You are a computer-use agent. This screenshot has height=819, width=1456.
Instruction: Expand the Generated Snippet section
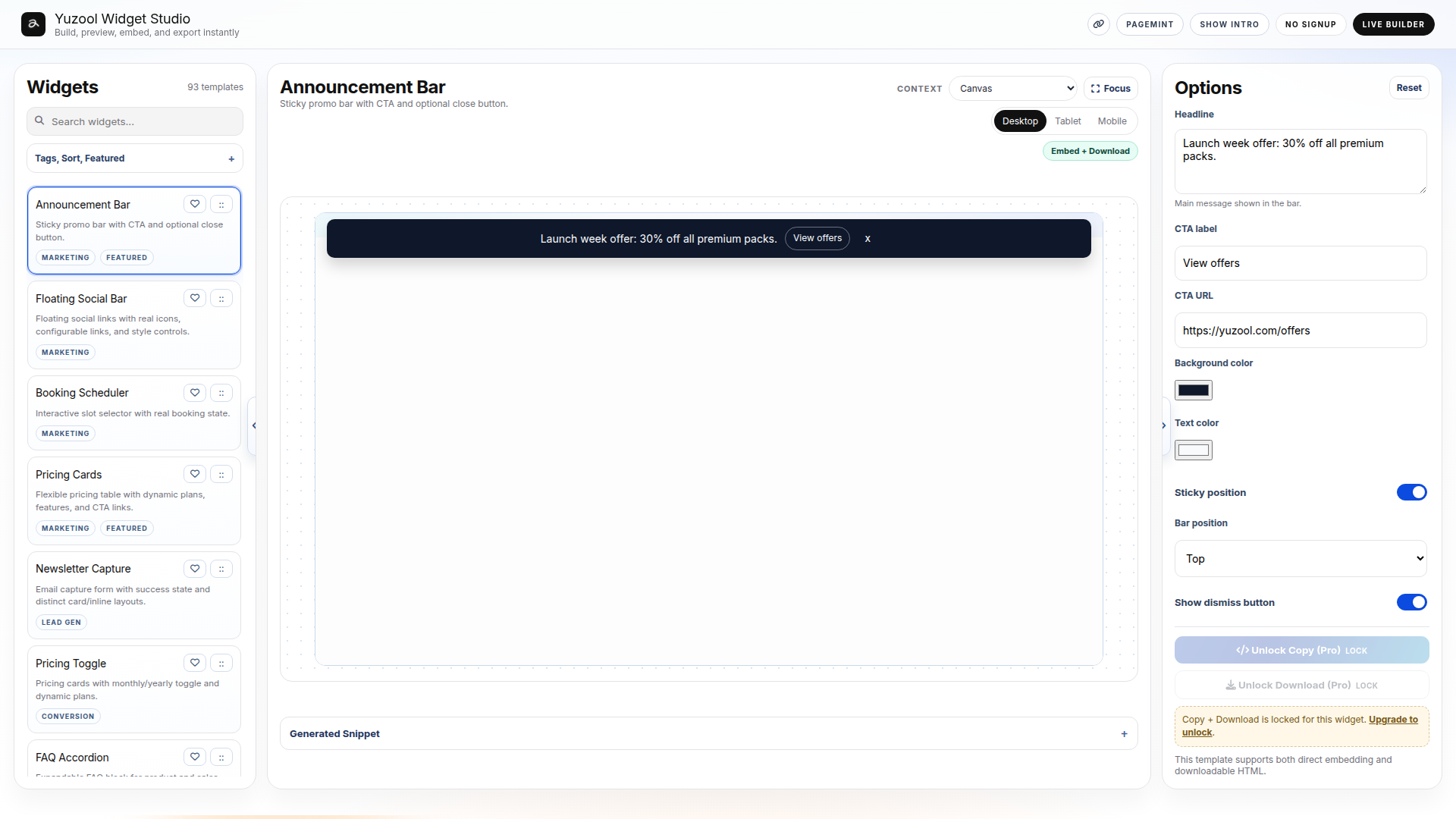(x=709, y=733)
